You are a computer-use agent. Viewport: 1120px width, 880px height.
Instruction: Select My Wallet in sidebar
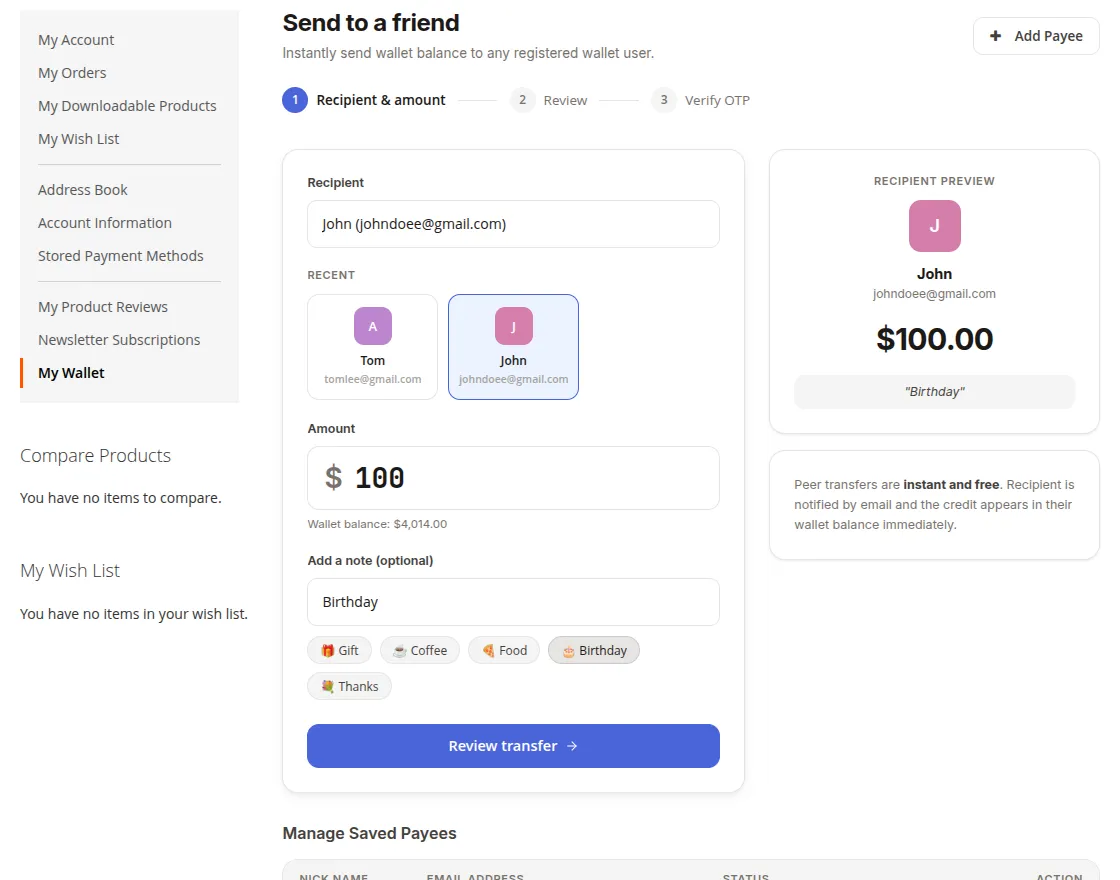pyautogui.click(x=71, y=373)
